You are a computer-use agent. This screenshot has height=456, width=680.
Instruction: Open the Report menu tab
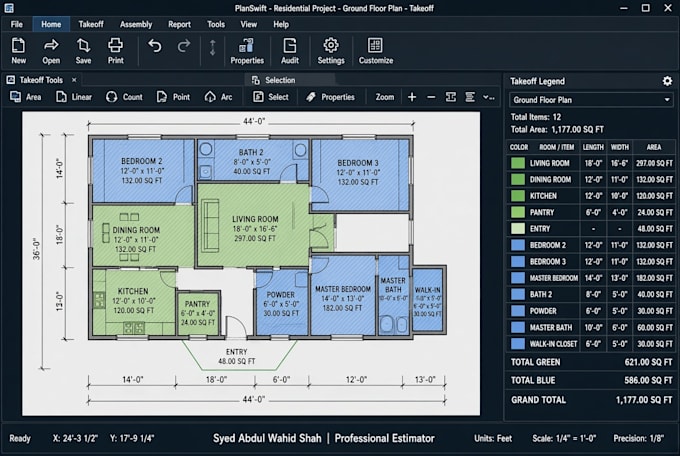tap(179, 24)
